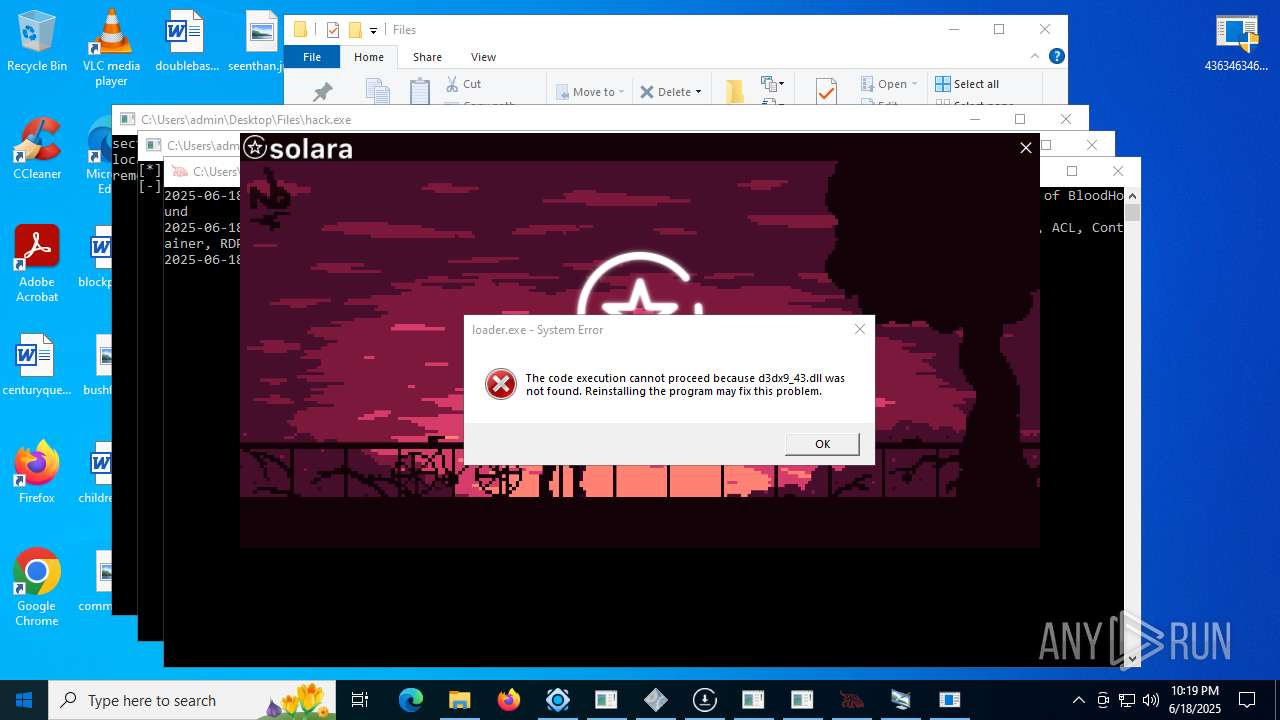
Task: Open File Explorer from the taskbar
Action: pyautogui.click(x=460, y=700)
